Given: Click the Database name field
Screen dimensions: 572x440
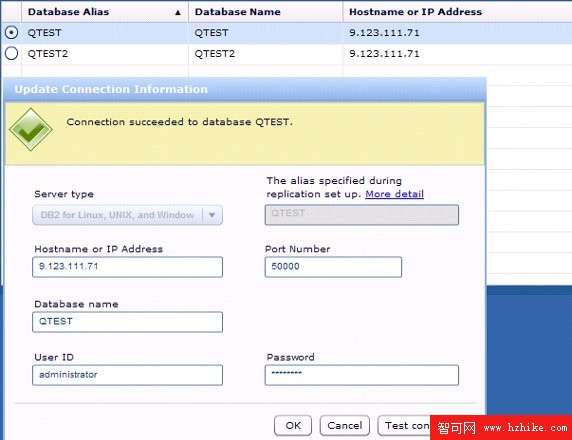Looking at the screenshot, I should (x=127, y=322).
